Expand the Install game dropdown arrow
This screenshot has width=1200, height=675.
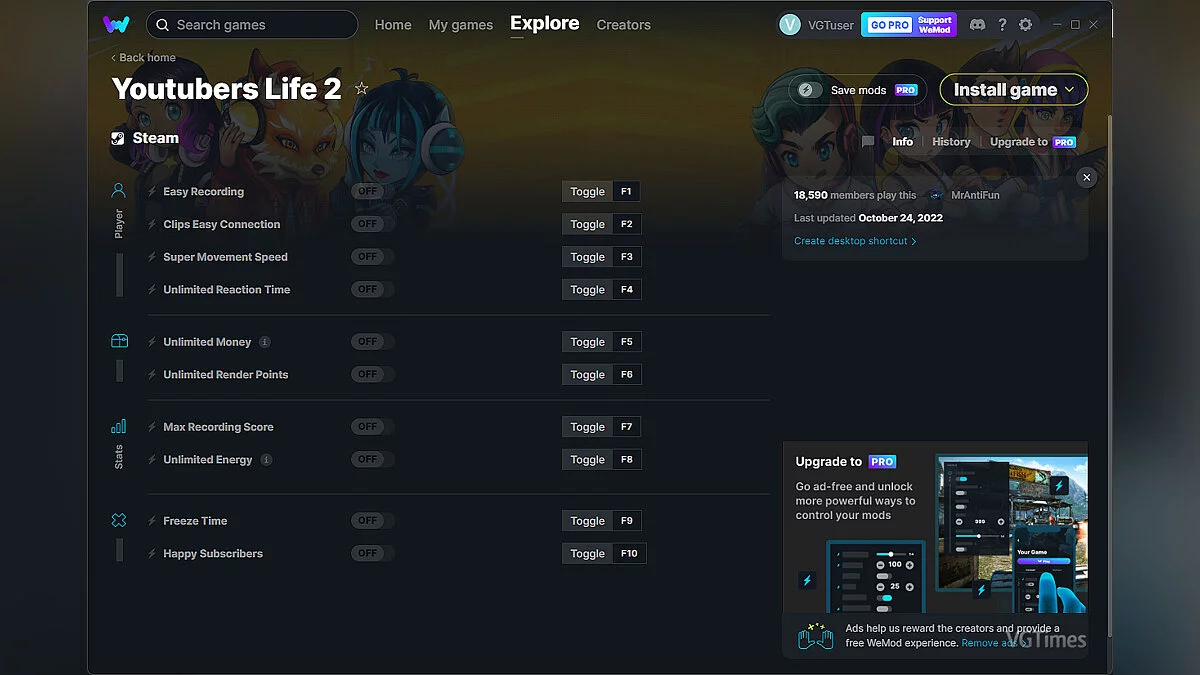[1069, 90]
